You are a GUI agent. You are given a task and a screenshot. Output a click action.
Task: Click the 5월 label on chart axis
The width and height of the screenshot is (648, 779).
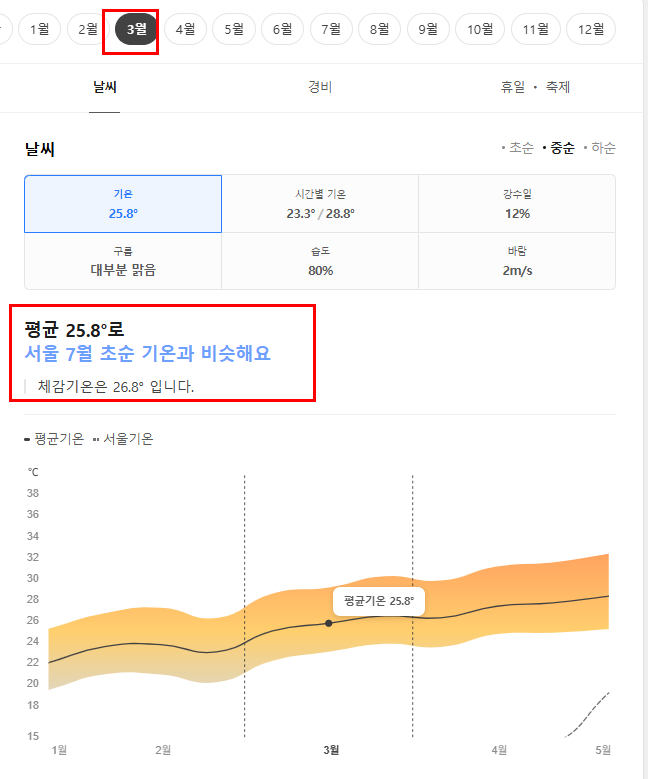coord(603,750)
